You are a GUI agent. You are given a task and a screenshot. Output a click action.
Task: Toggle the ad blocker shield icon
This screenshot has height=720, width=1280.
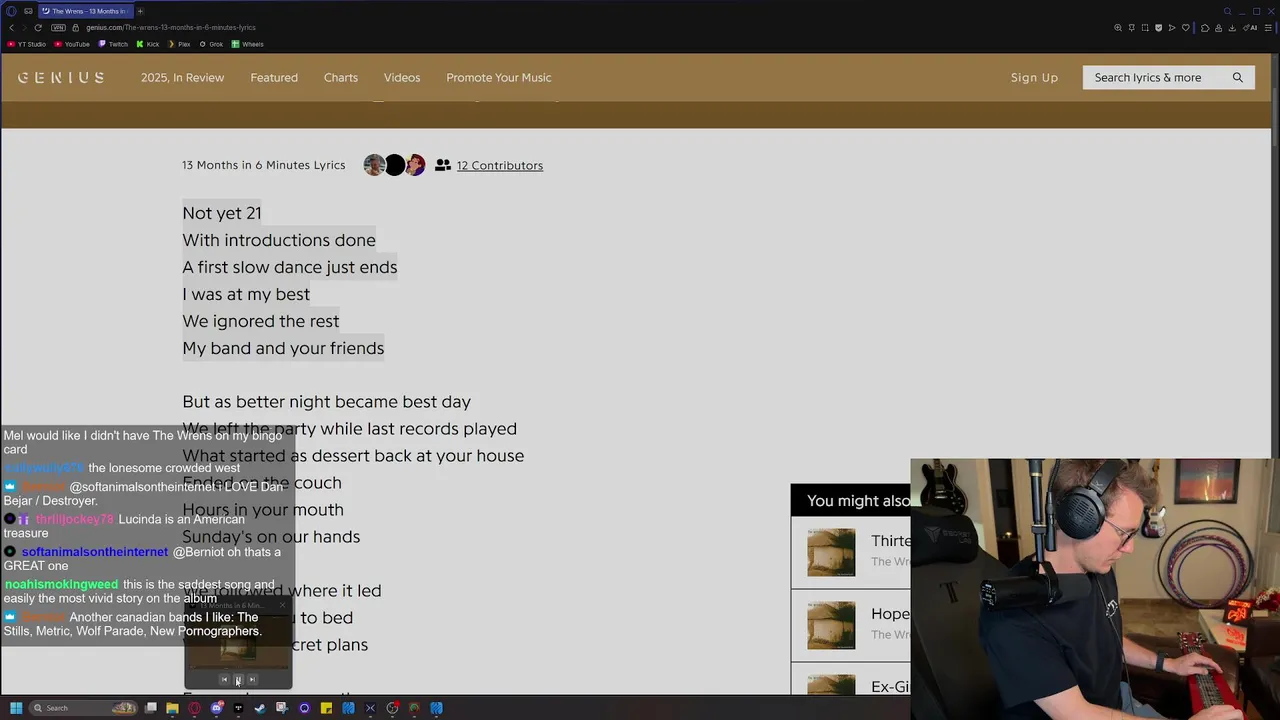coord(1159,28)
